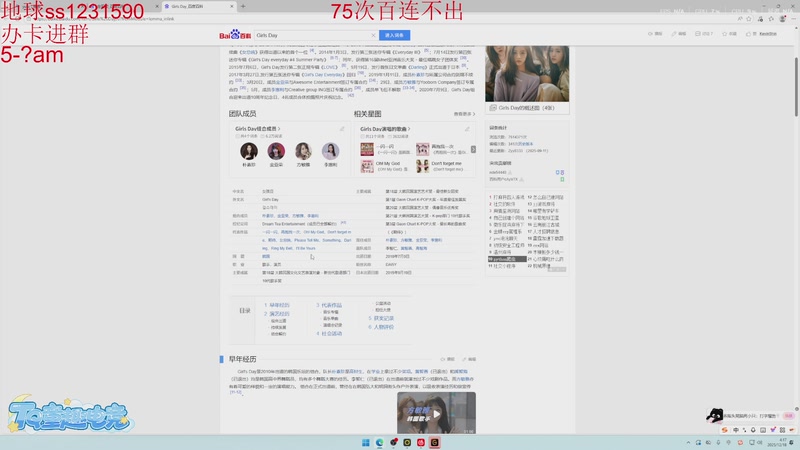
Task: Close the Girls Day browser tab
Action: pyautogui.click(x=232, y=6)
